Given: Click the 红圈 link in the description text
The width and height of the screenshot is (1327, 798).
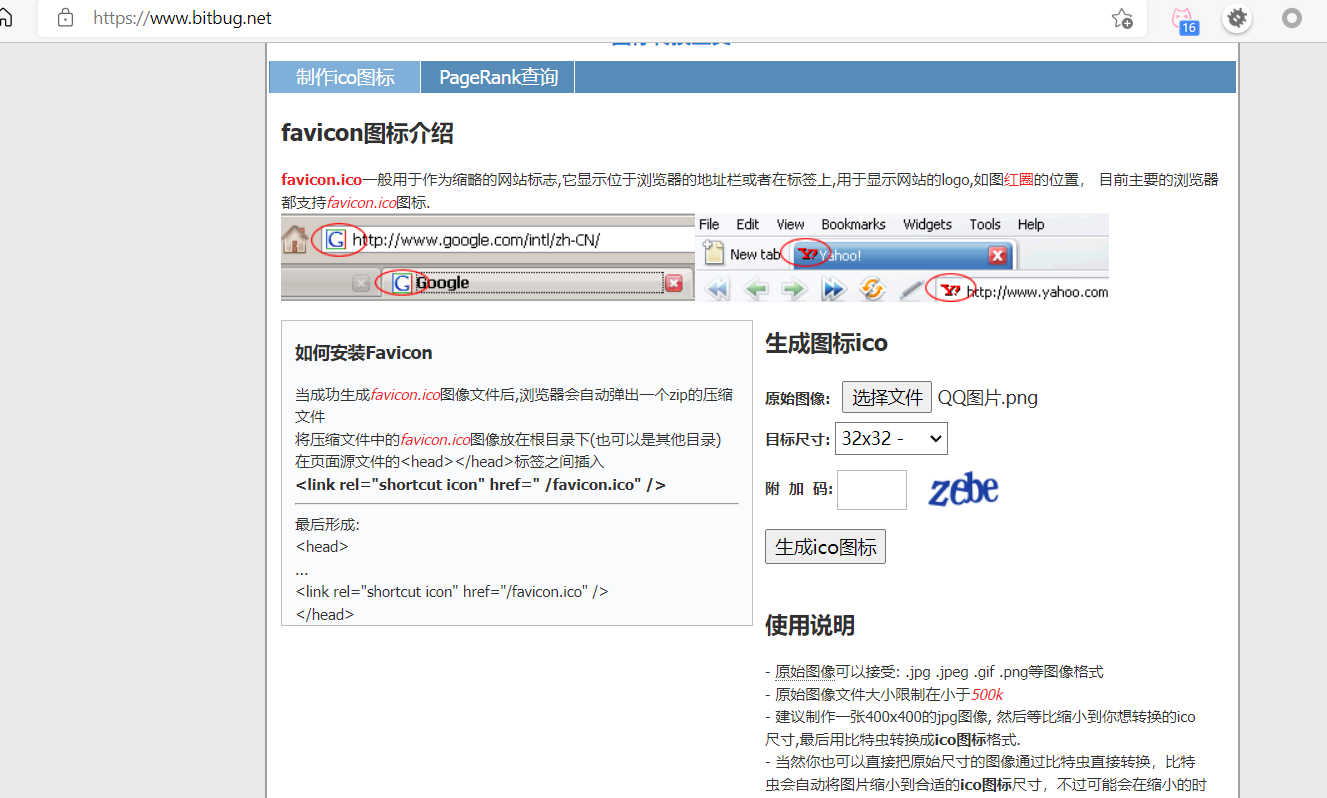Looking at the screenshot, I should pos(1020,180).
